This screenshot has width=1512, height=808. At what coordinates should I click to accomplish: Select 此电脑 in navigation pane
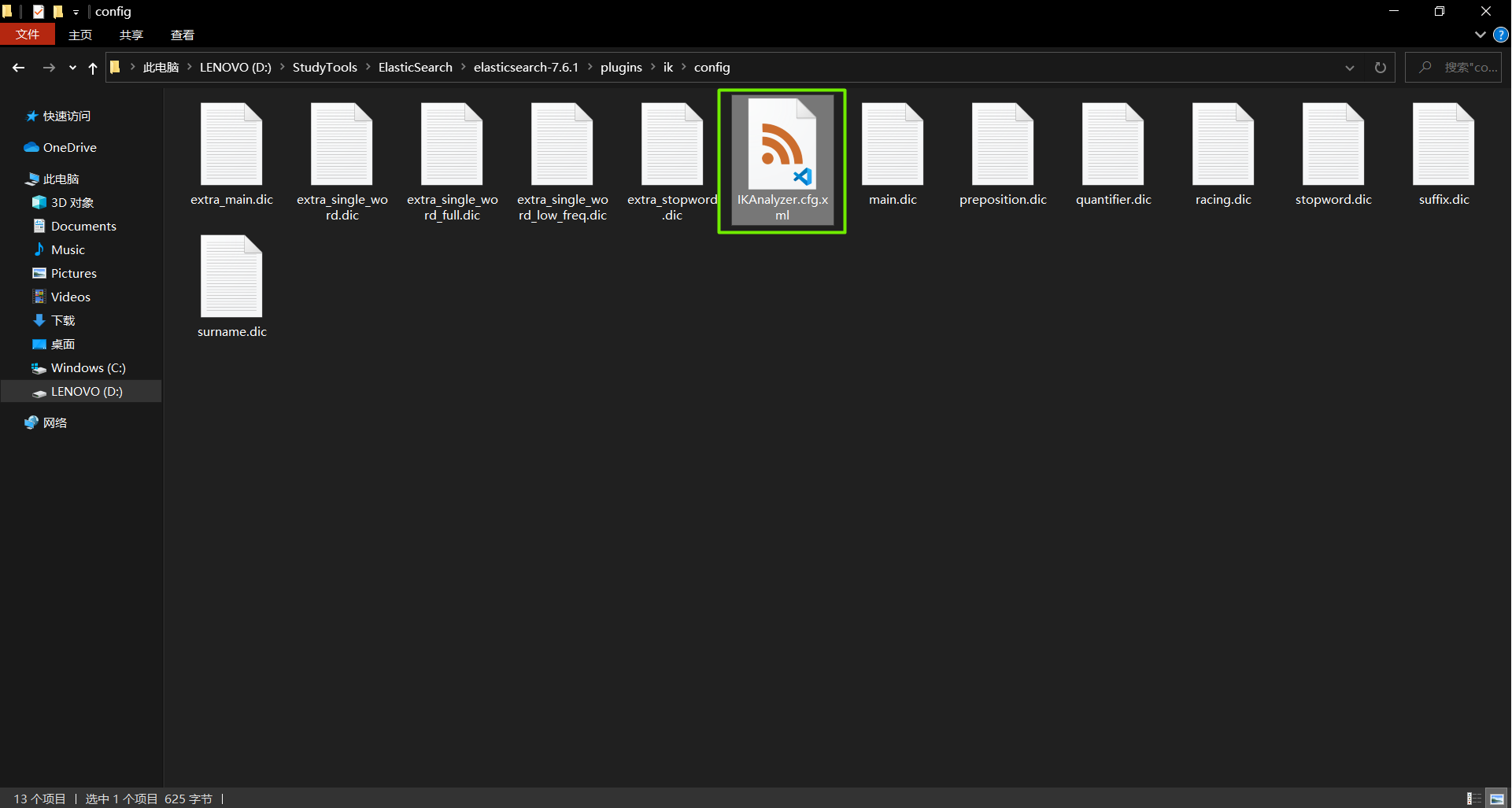coord(61,179)
